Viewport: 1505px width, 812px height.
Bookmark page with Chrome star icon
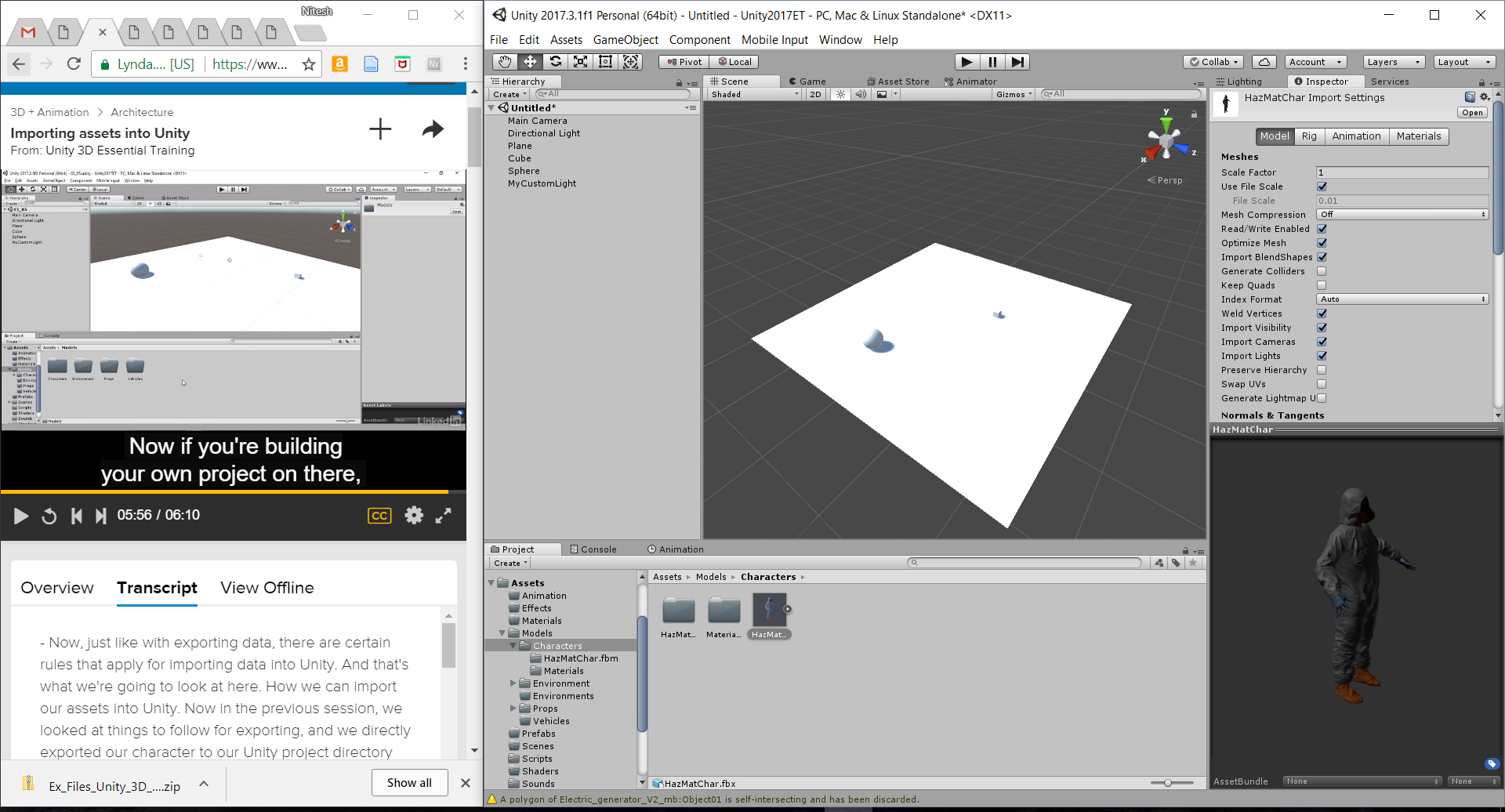(x=309, y=64)
